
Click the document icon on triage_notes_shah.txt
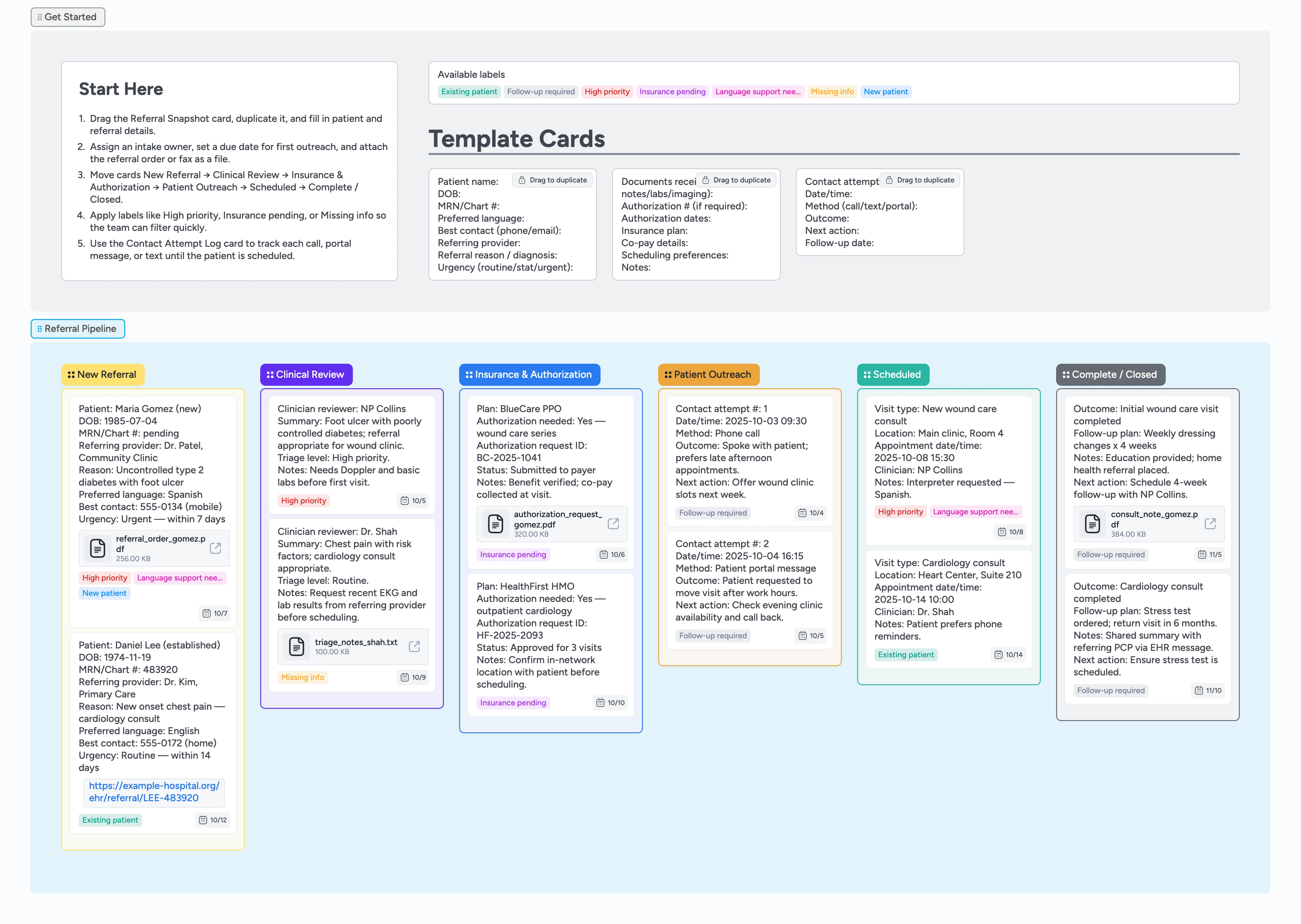pyautogui.click(x=296, y=646)
